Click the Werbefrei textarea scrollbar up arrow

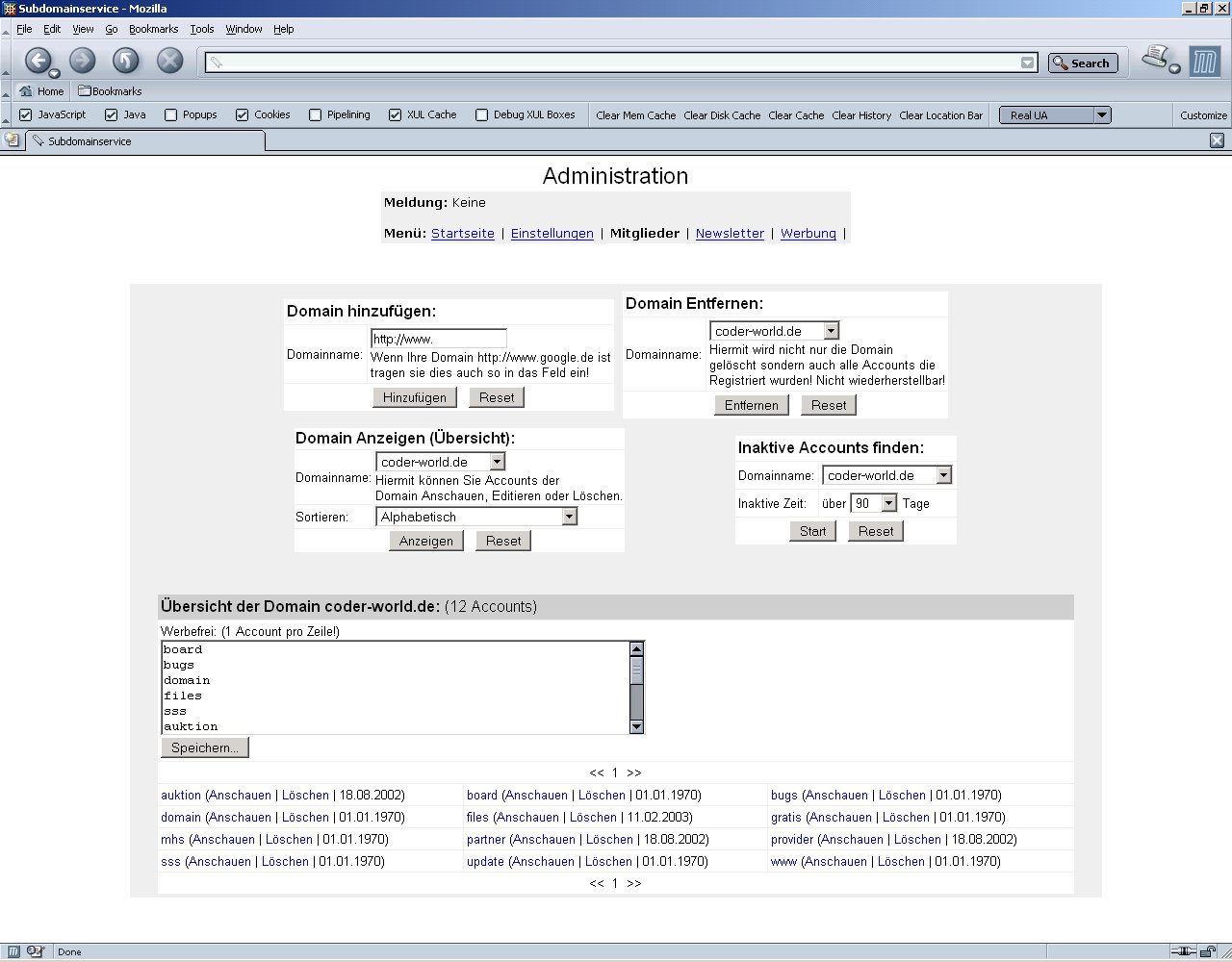coord(636,648)
